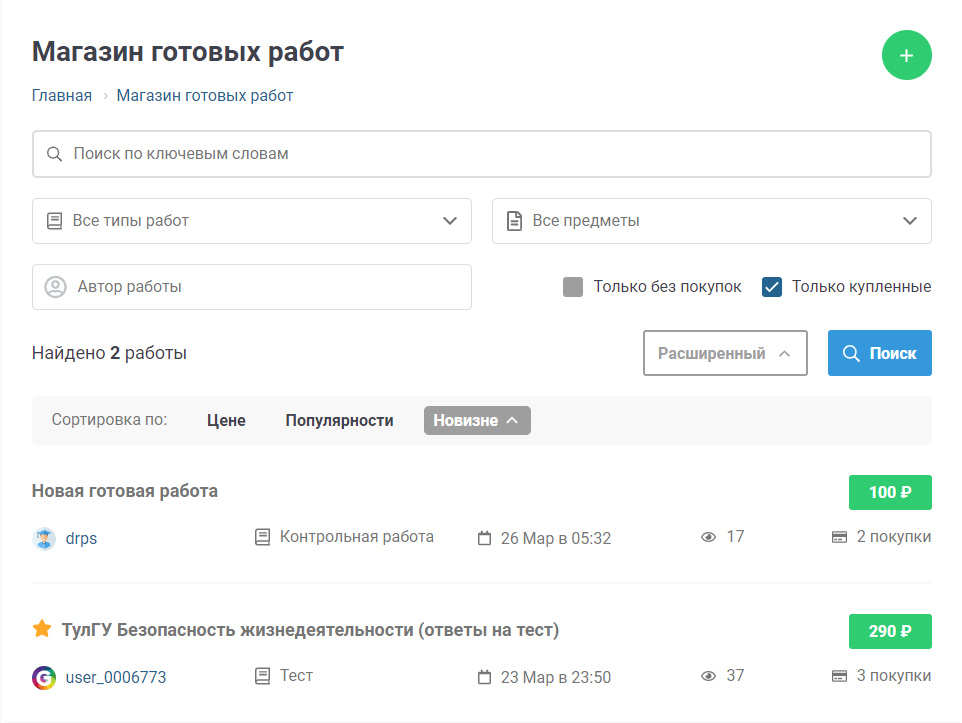The width and height of the screenshot is (962, 723).
Task: Click the green plus add-work button
Action: click(906, 55)
